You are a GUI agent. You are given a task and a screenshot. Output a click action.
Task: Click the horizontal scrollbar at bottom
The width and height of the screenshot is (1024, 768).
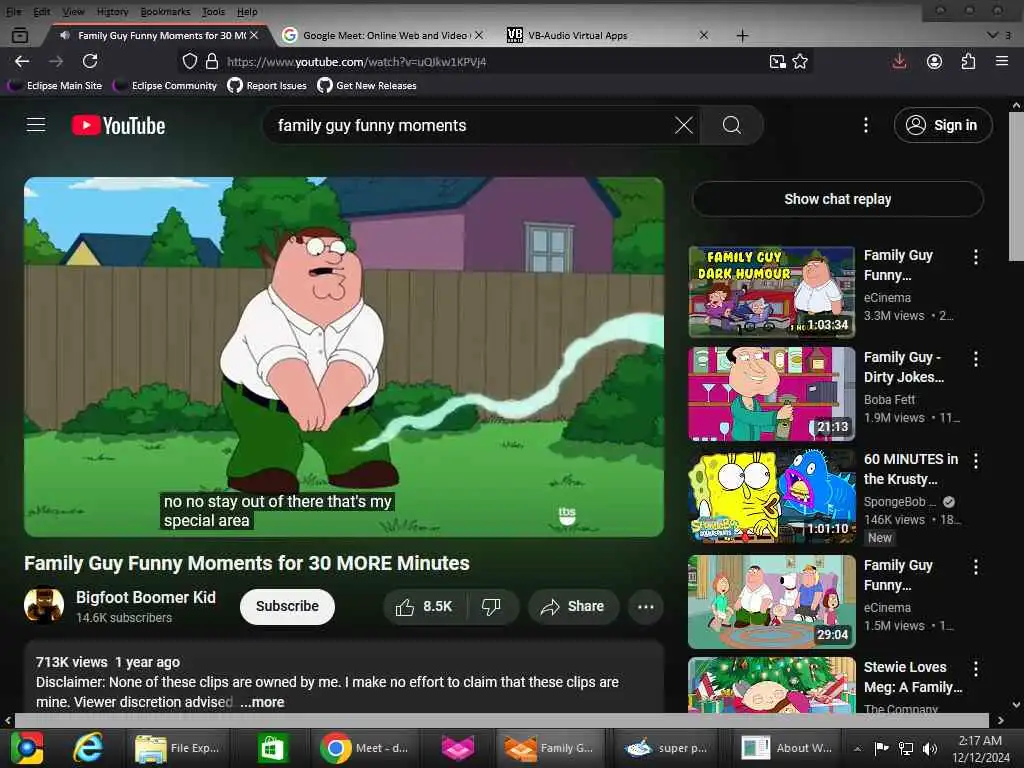501,720
